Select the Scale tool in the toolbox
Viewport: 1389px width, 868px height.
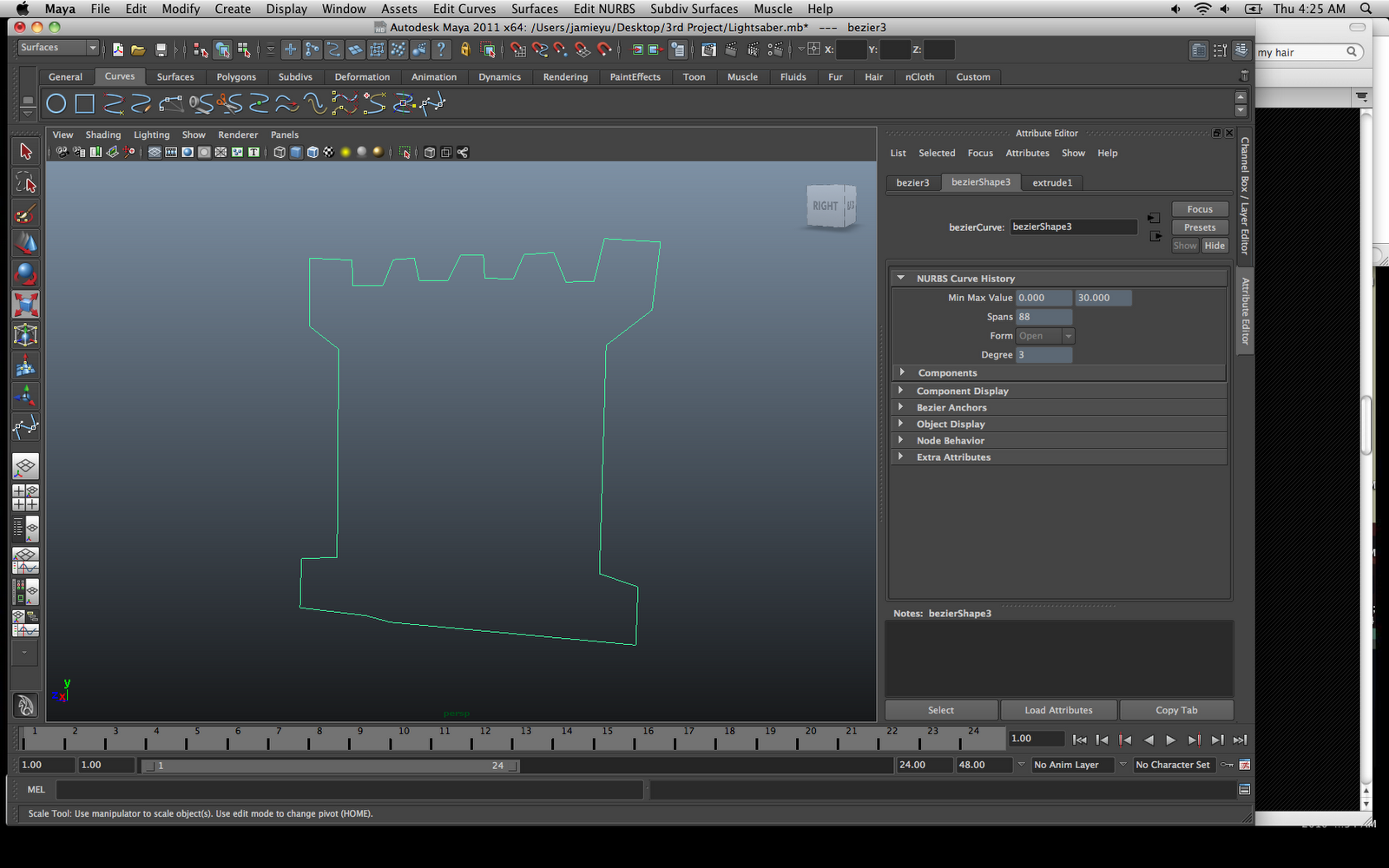[25, 305]
